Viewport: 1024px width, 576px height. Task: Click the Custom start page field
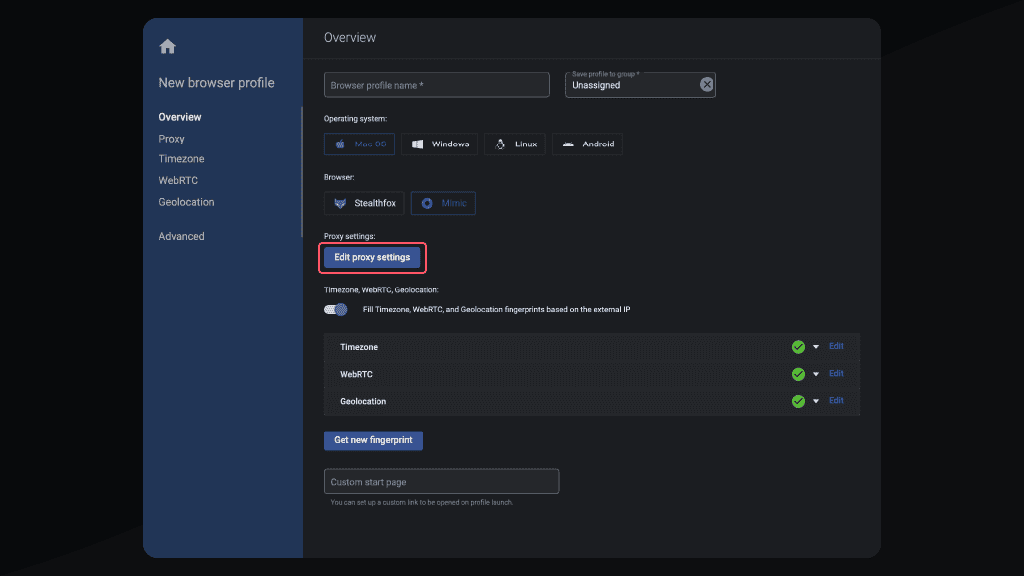[441, 482]
